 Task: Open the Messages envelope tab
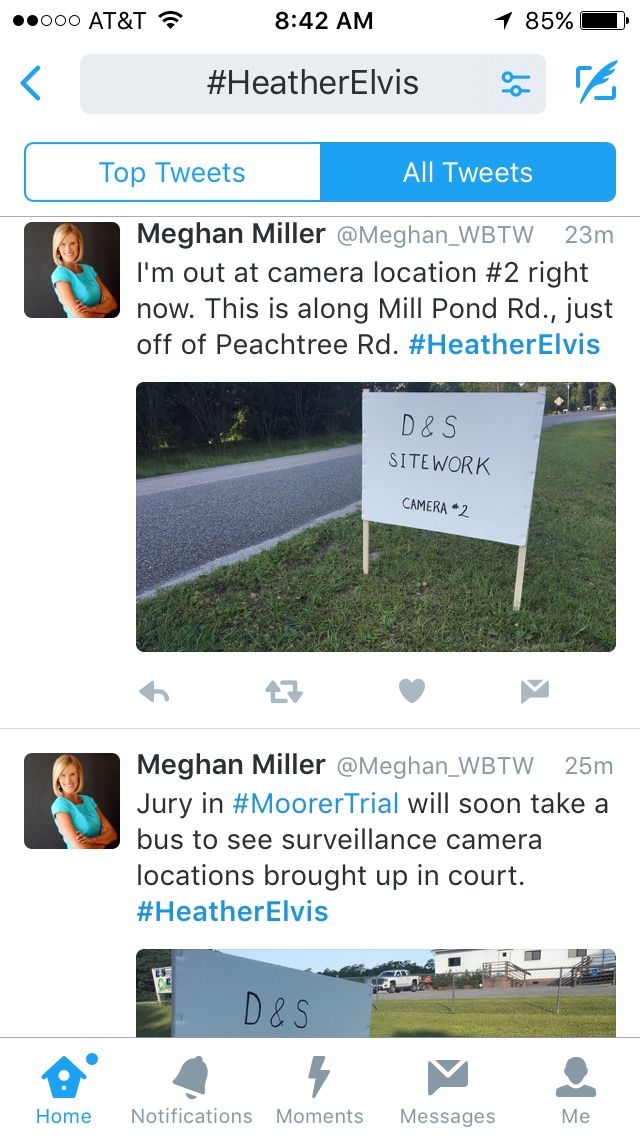click(x=447, y=1089)
